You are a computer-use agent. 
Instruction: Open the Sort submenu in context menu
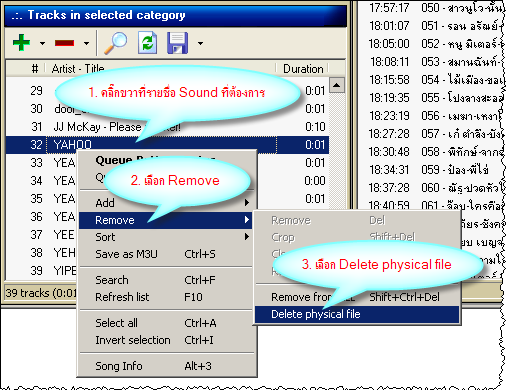coord(165,237)
